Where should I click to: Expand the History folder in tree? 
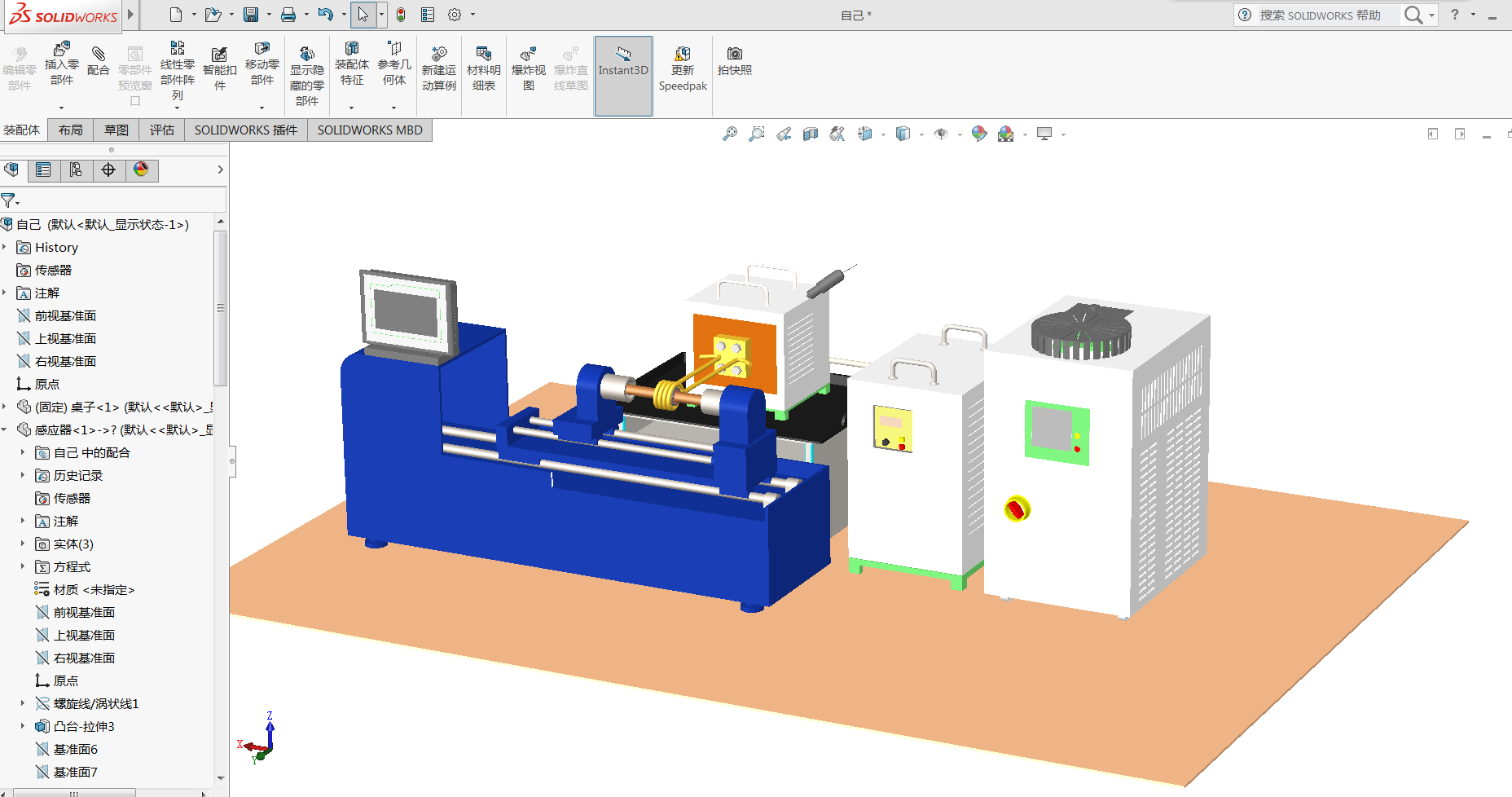[x=5, y=247]
